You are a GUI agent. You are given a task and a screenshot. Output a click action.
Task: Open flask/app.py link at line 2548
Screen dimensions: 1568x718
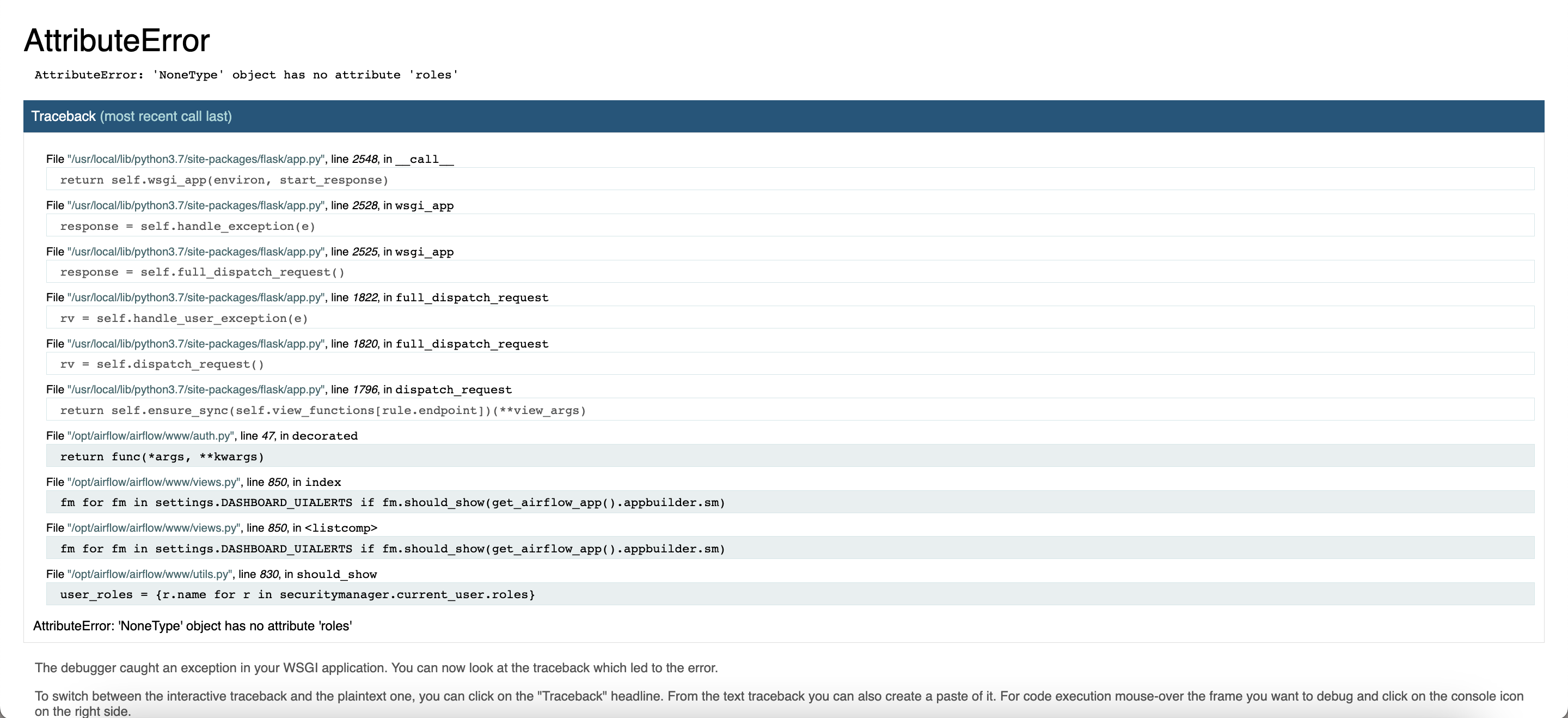pos(196,159)
